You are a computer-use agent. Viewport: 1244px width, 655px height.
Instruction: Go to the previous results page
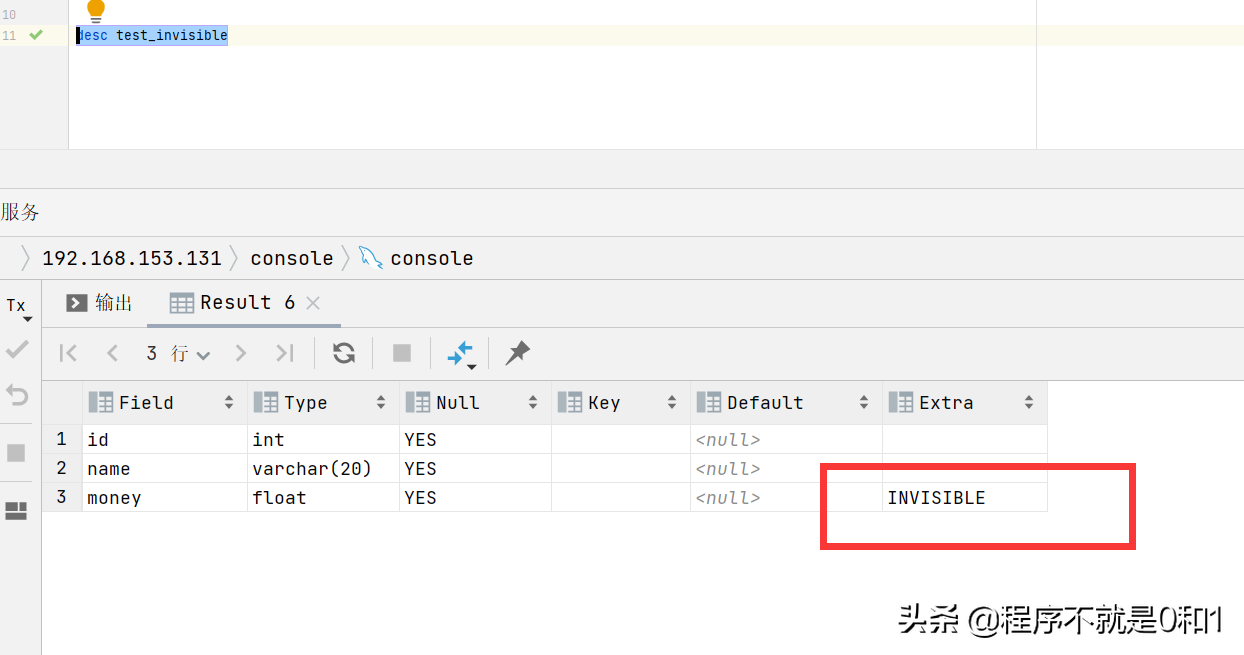click(112, 353)
